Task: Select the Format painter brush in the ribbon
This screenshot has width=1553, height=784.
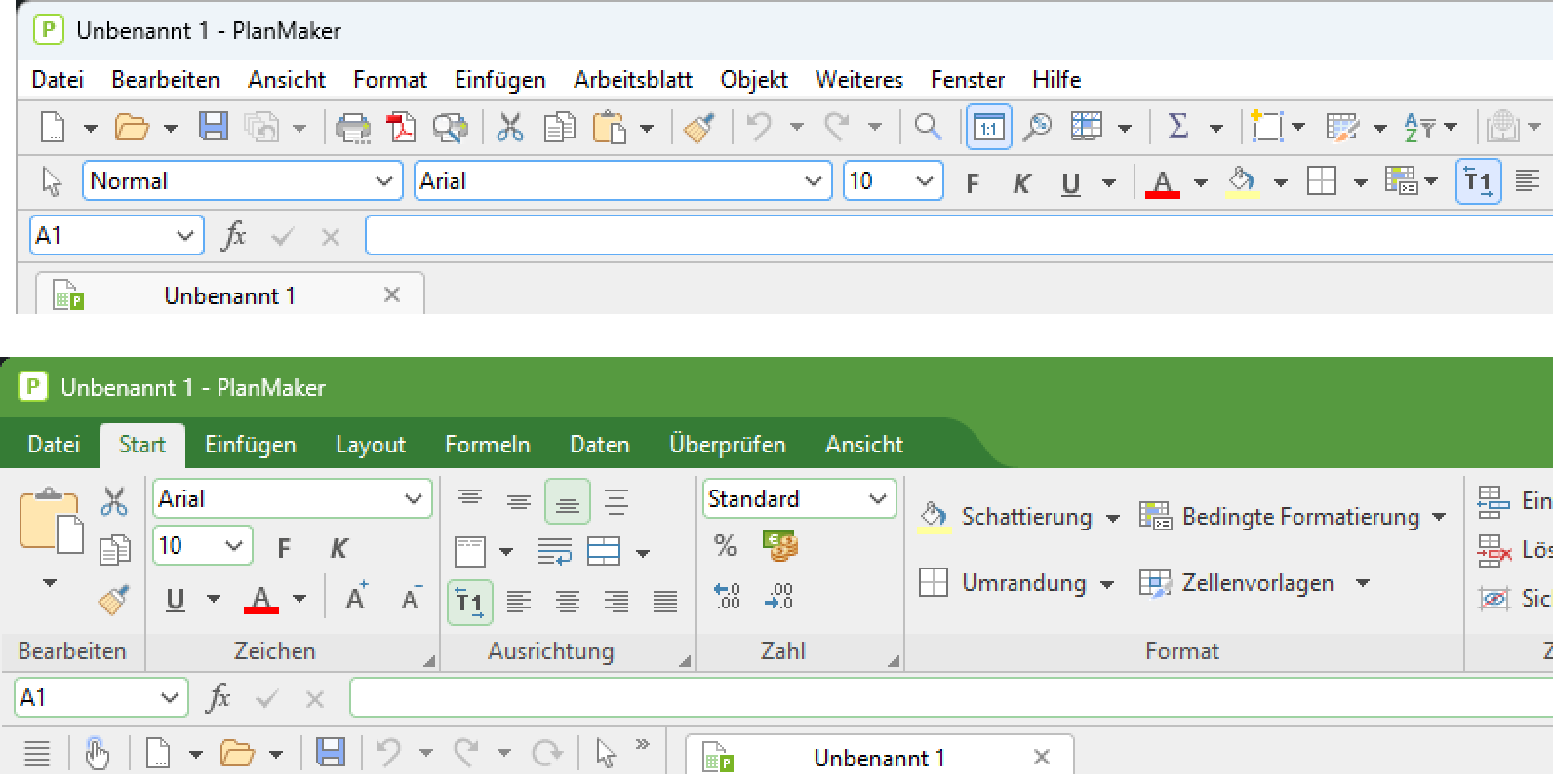Action: [x=114, y=599]
